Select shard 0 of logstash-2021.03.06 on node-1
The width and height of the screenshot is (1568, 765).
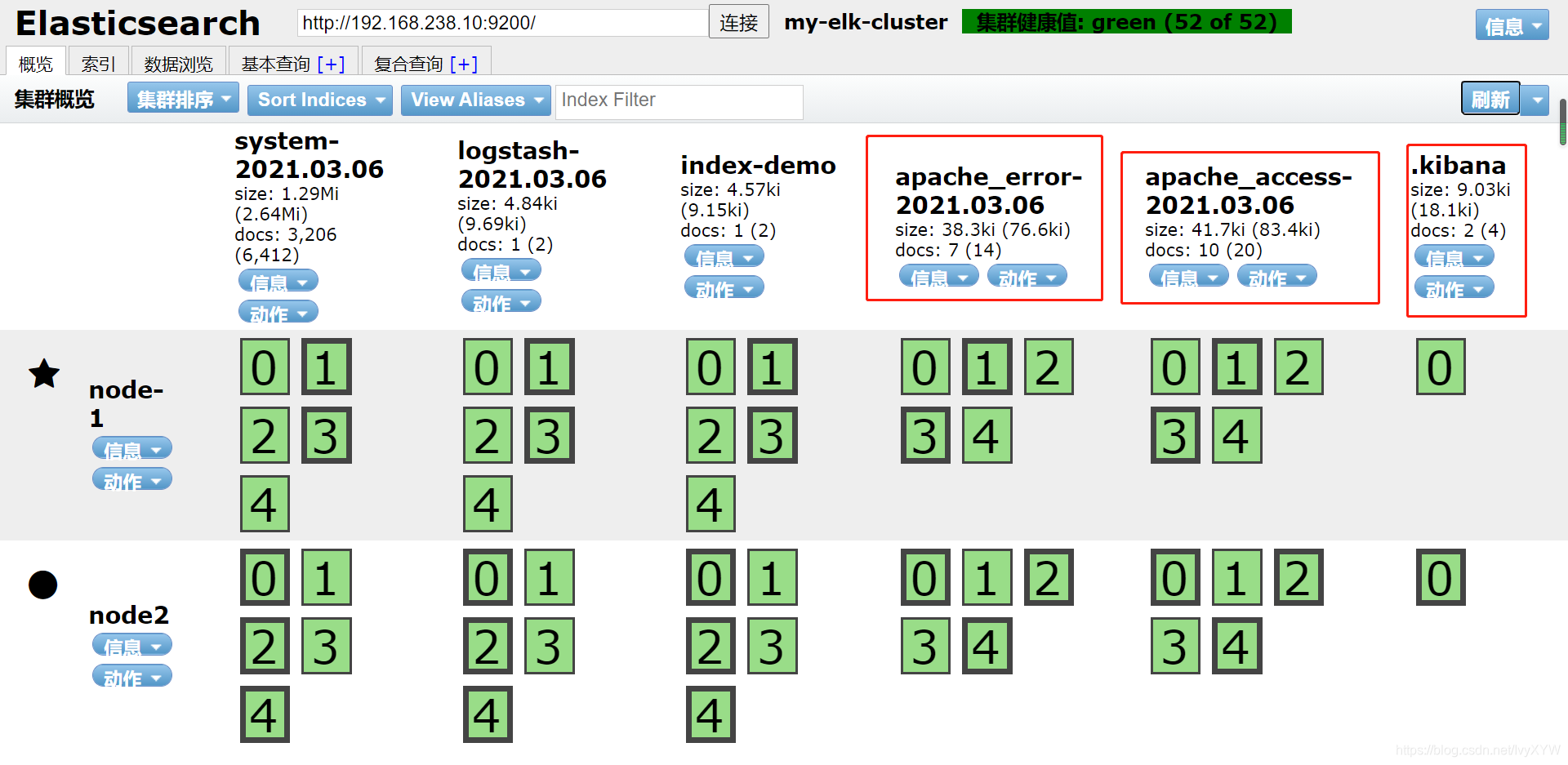(488, 367)
